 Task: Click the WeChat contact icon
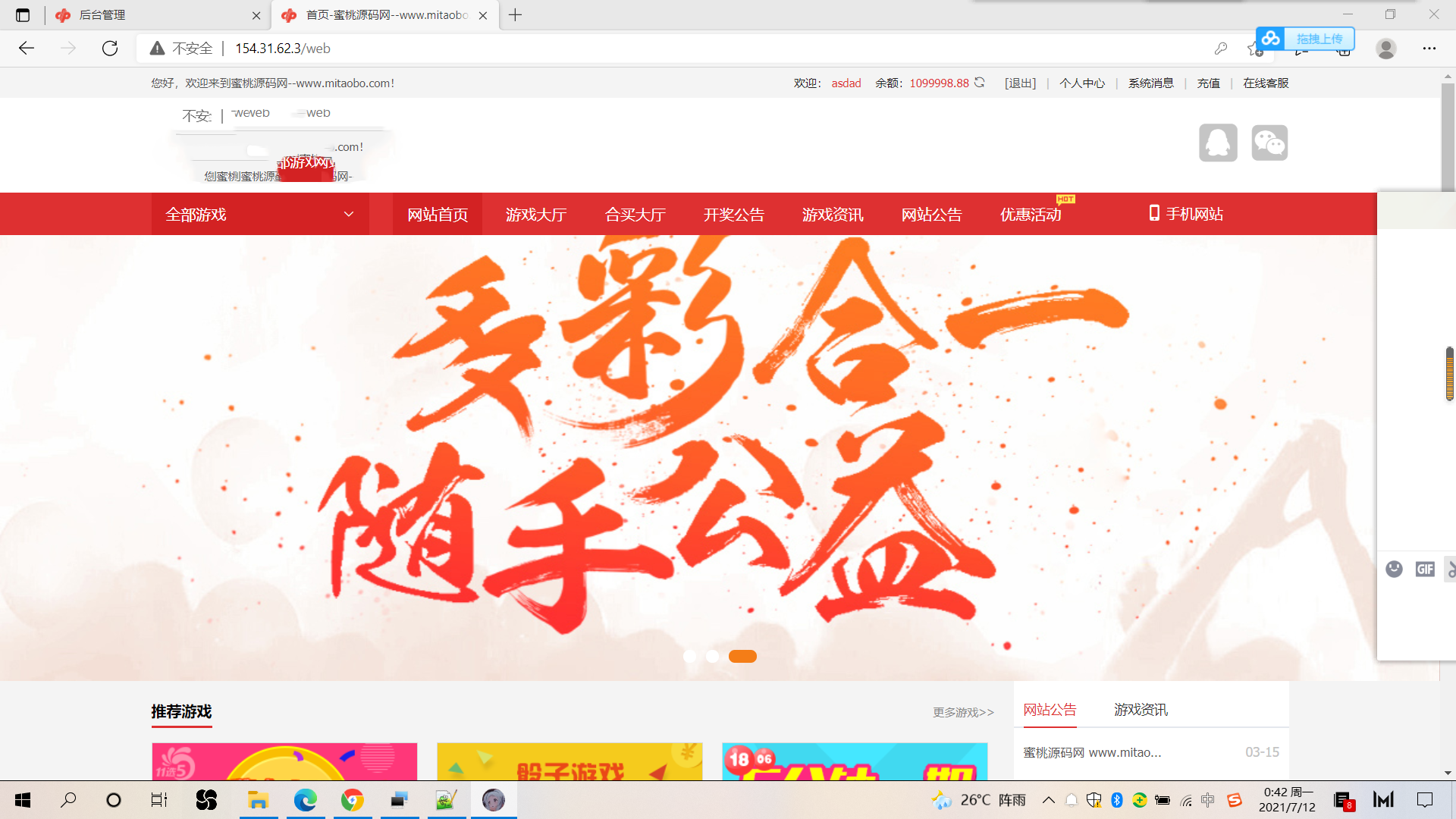(x=1269, y=143)
